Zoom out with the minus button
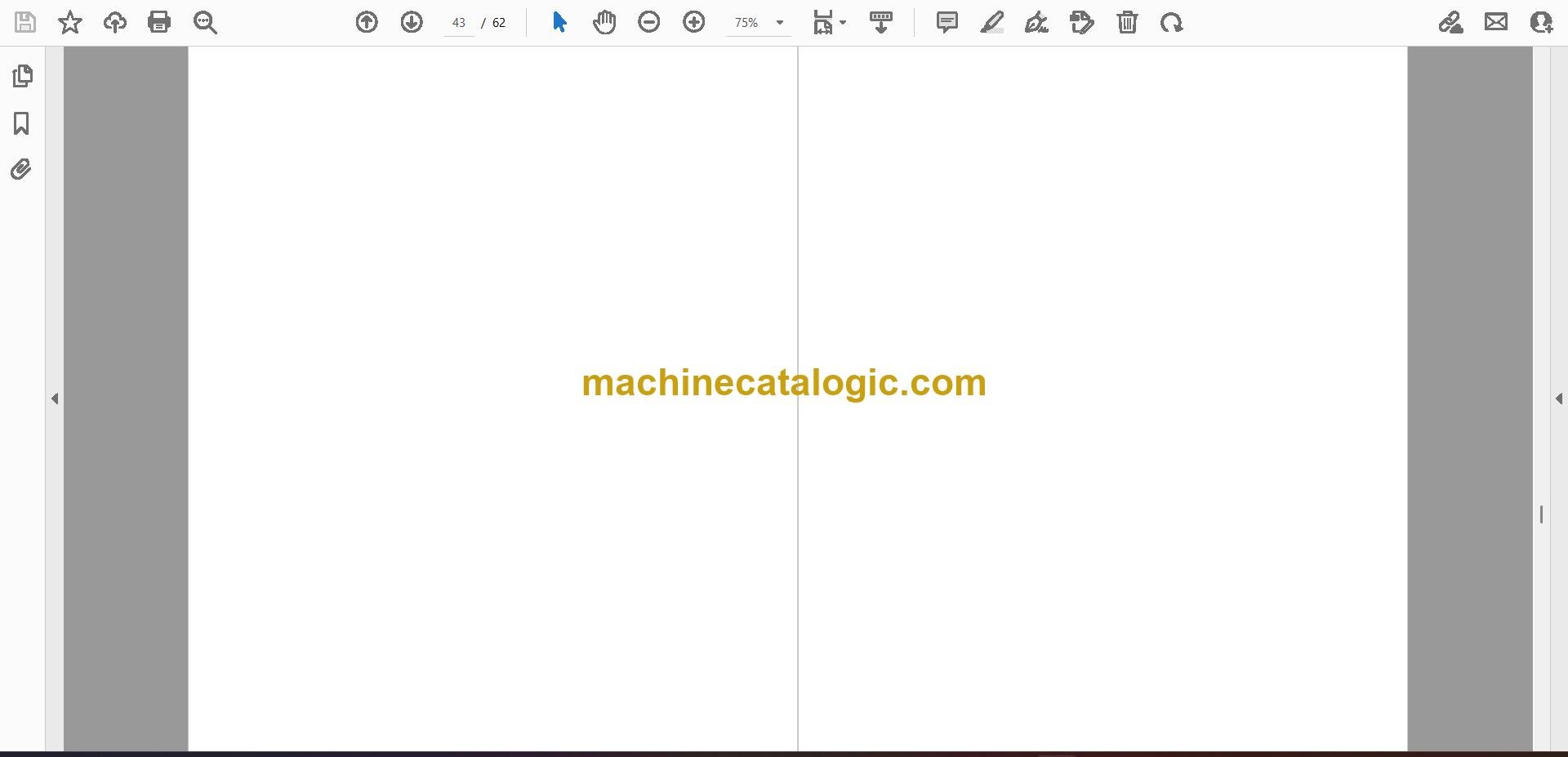1568x757 pixels. tap(649, 22)
